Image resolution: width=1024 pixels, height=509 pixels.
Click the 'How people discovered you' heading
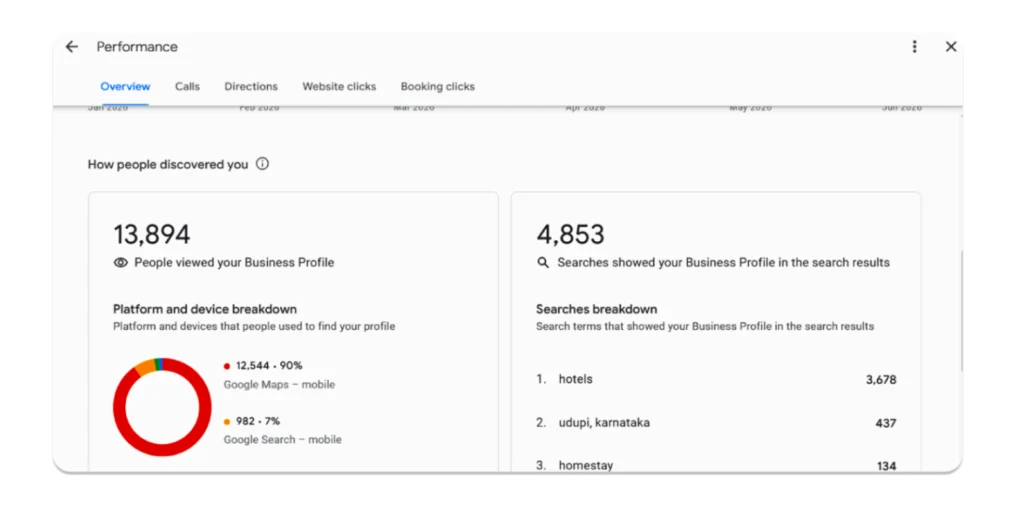pos(168,165)
